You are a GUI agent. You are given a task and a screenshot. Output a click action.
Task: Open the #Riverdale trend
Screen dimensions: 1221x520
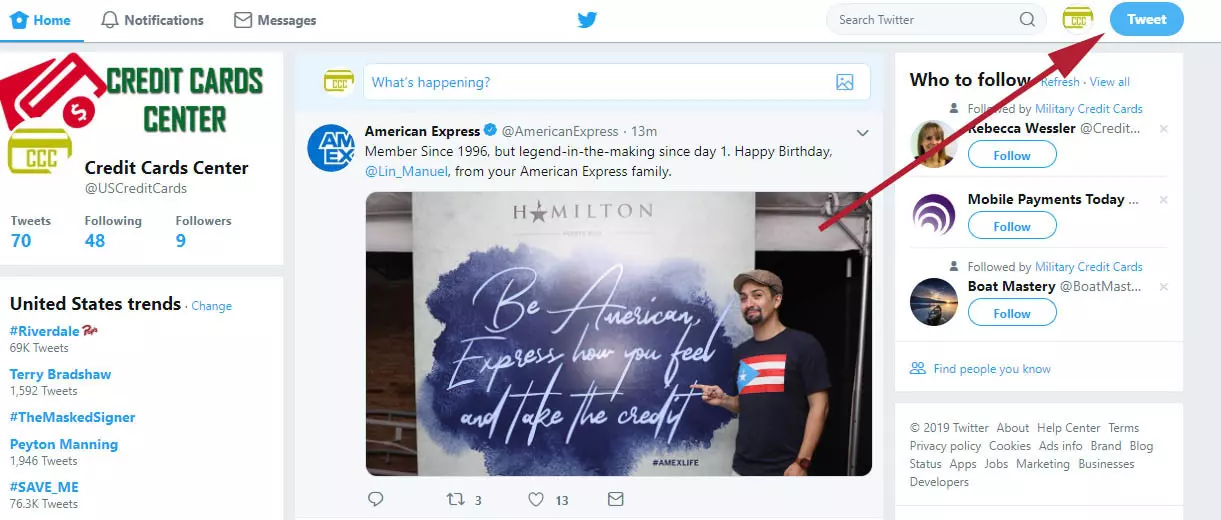coord(44,331)
